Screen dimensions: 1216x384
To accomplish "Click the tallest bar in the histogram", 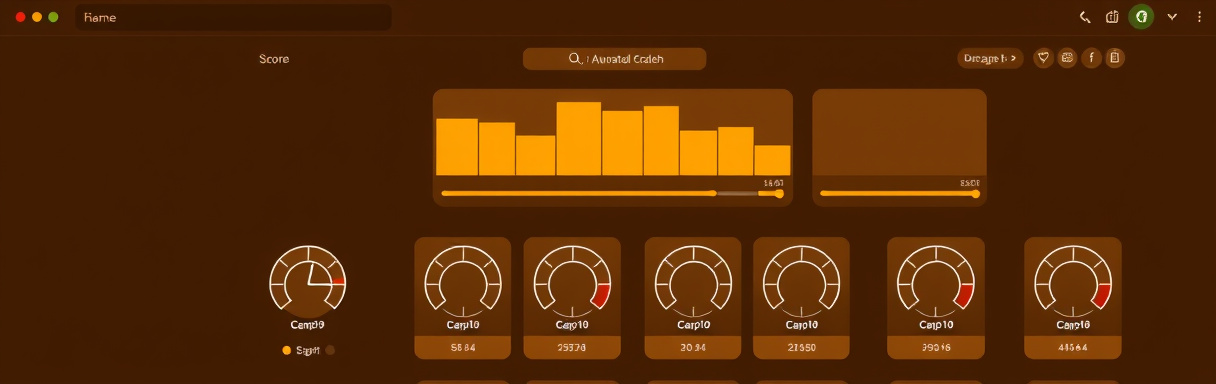I will tap(579, 138).
